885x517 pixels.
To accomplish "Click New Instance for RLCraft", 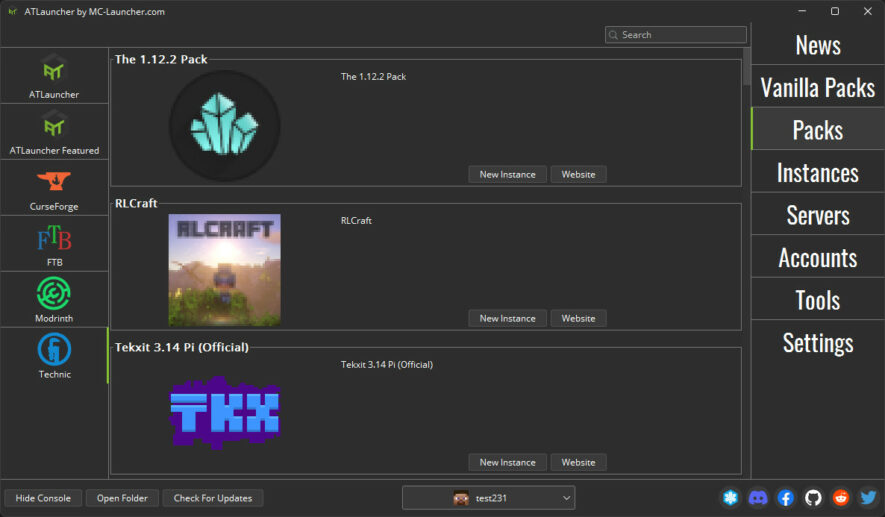I will [x=507, y=318].
